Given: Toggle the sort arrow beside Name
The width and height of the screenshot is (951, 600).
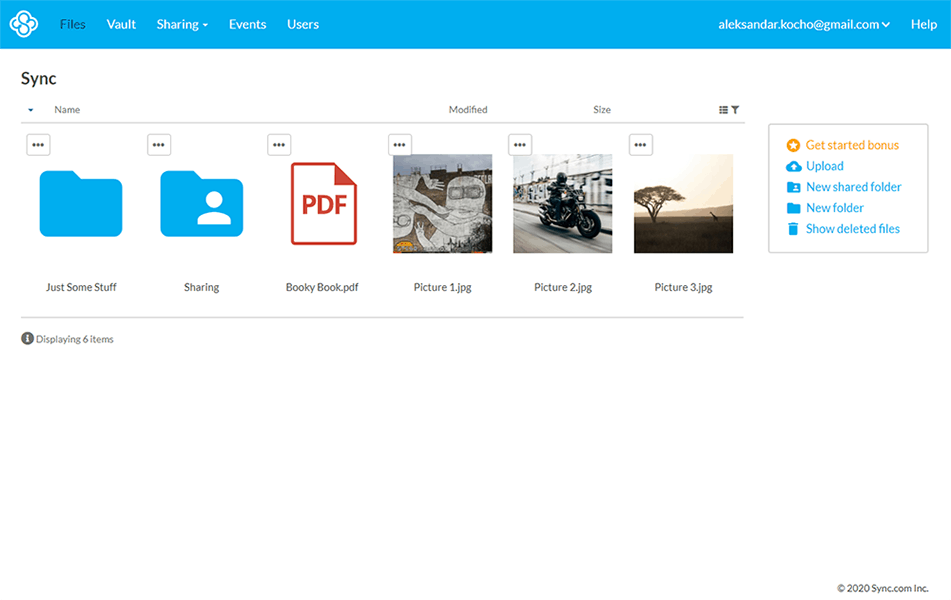Looking at the screenshot, I should tap(31, 110).
